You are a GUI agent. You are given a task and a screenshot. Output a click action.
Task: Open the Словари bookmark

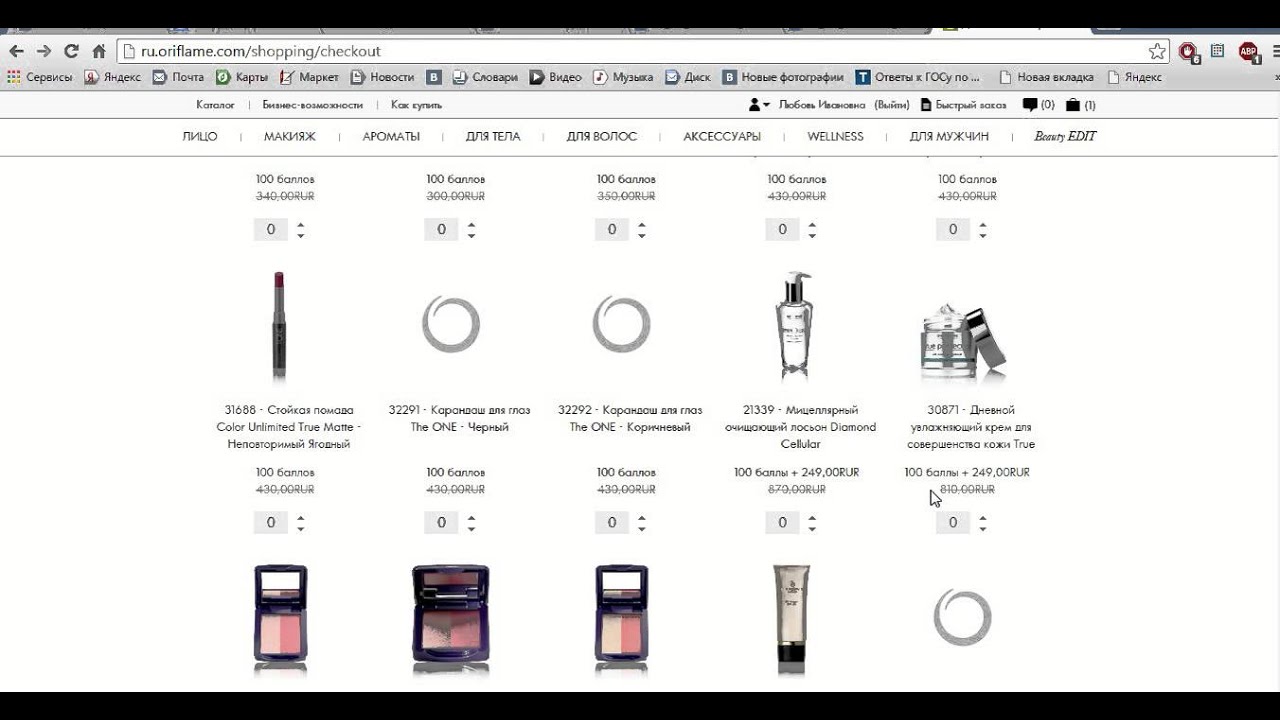[485, 77]
